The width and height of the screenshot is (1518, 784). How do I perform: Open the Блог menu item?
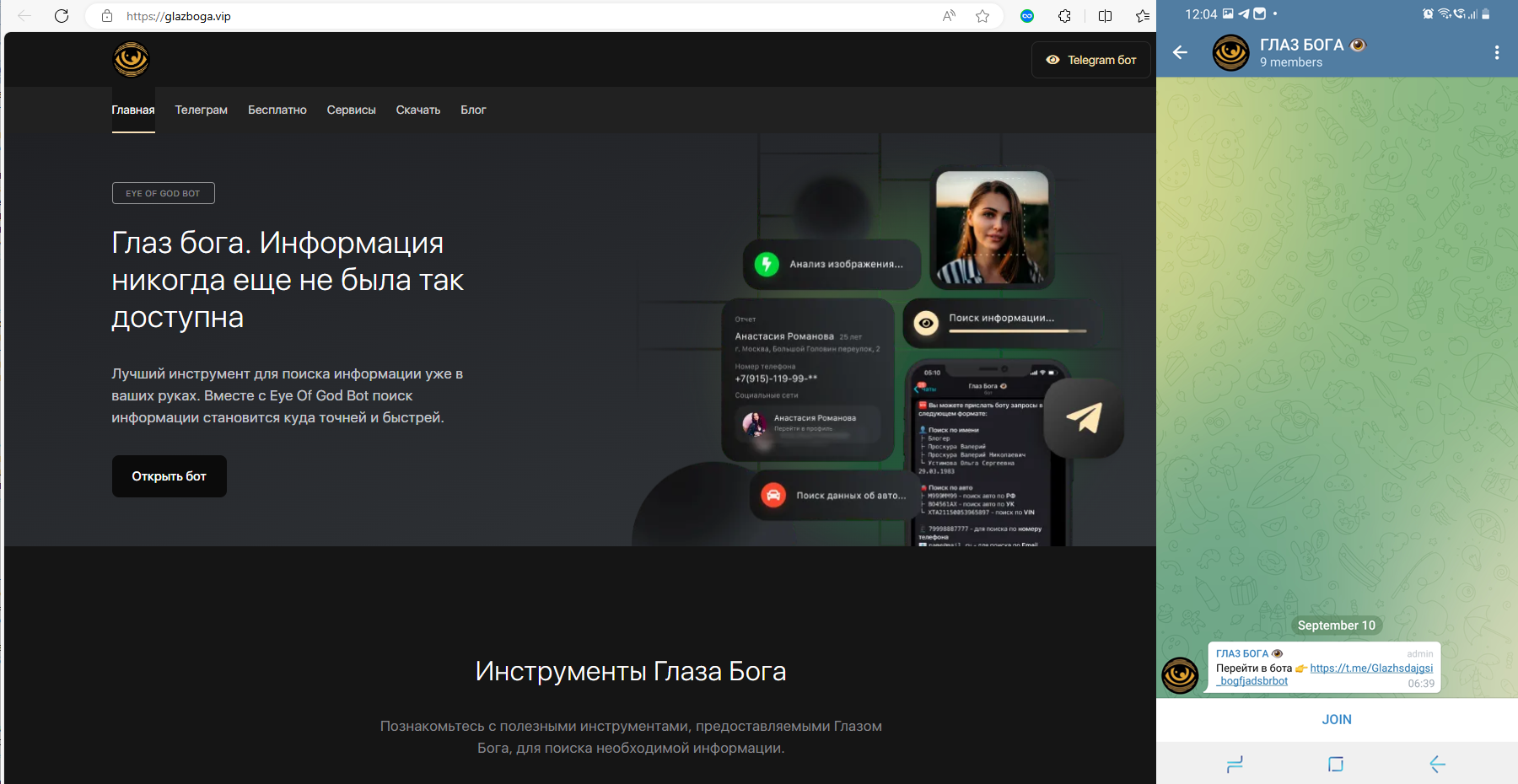click(x=473, y=110)
